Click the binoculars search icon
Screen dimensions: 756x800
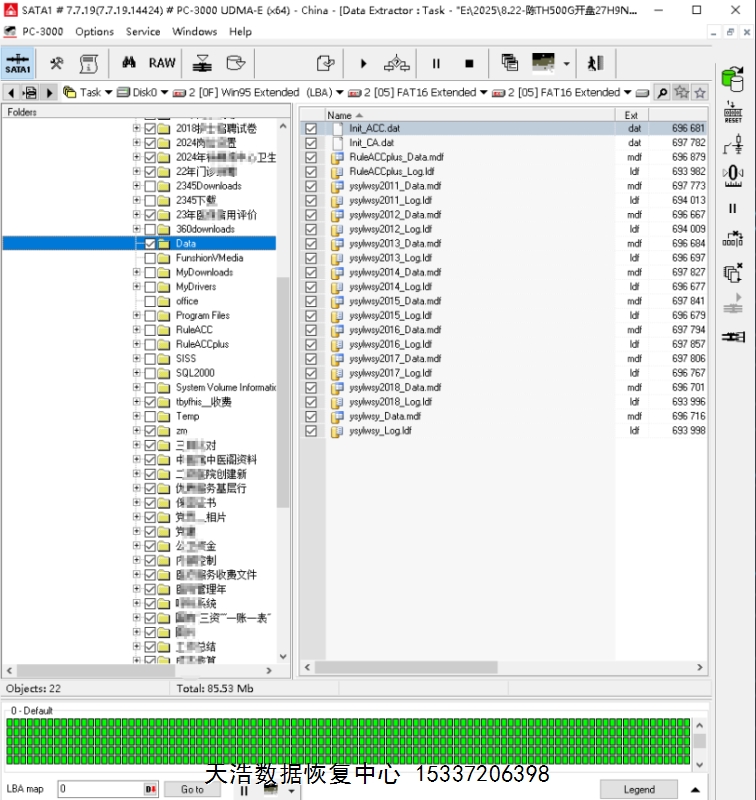[128, 63]
